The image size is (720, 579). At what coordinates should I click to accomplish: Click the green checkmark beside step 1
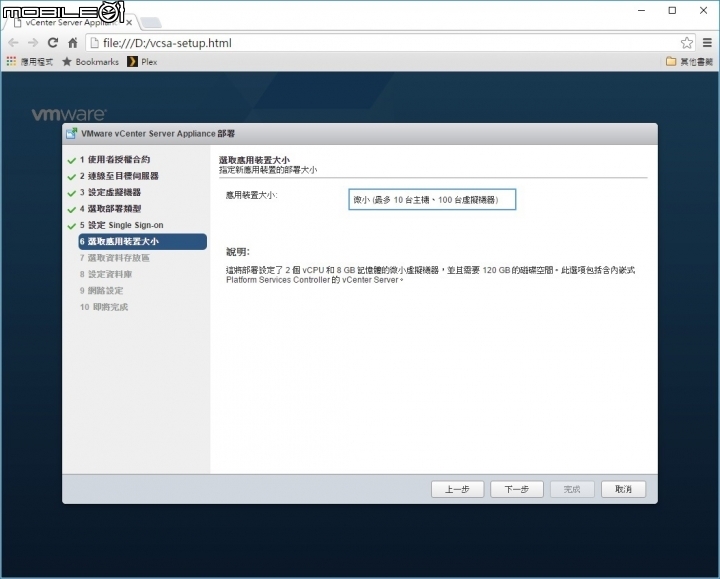[71, 160]
